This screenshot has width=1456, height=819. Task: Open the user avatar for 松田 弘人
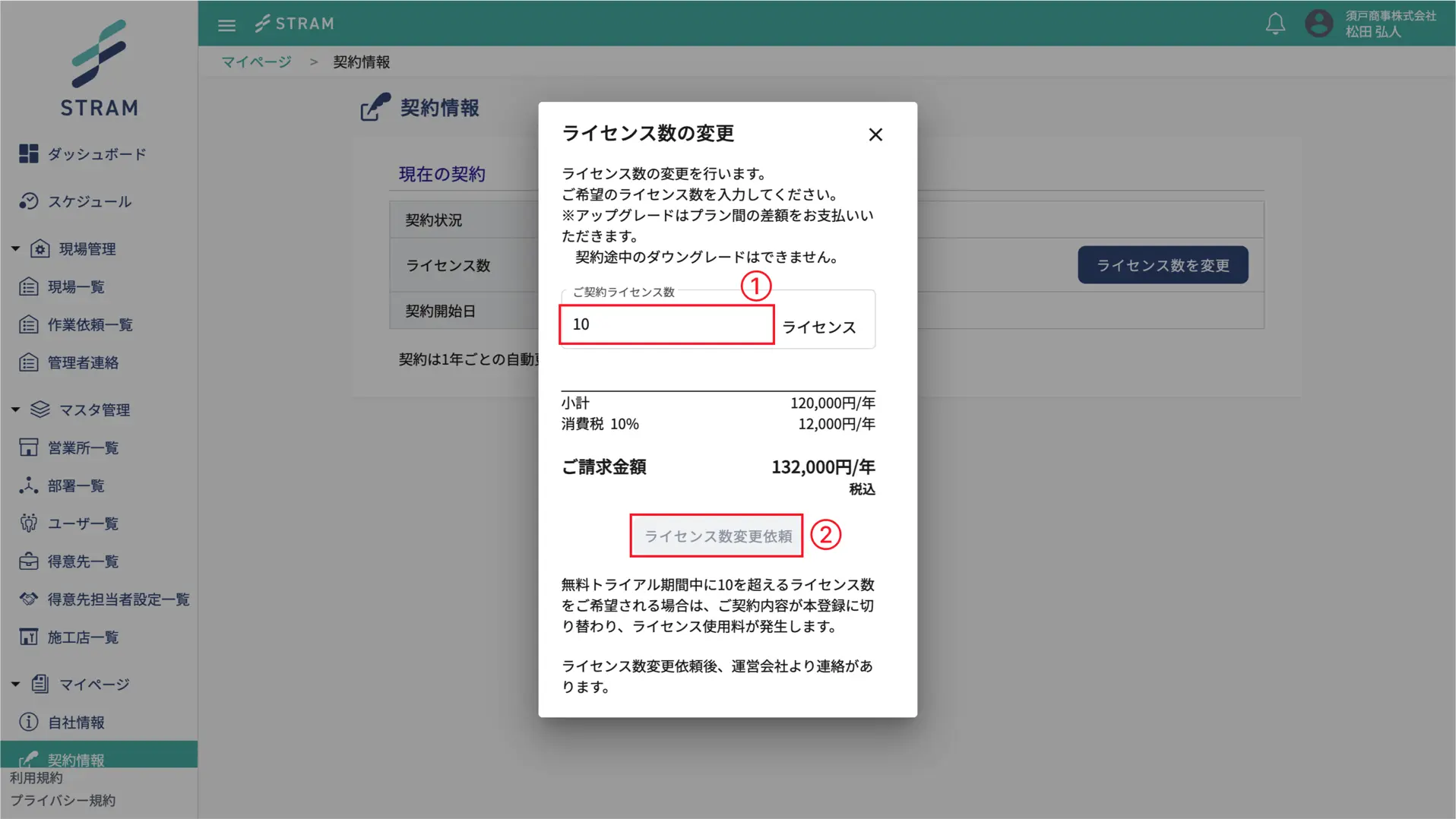[x=1318, y=24]
